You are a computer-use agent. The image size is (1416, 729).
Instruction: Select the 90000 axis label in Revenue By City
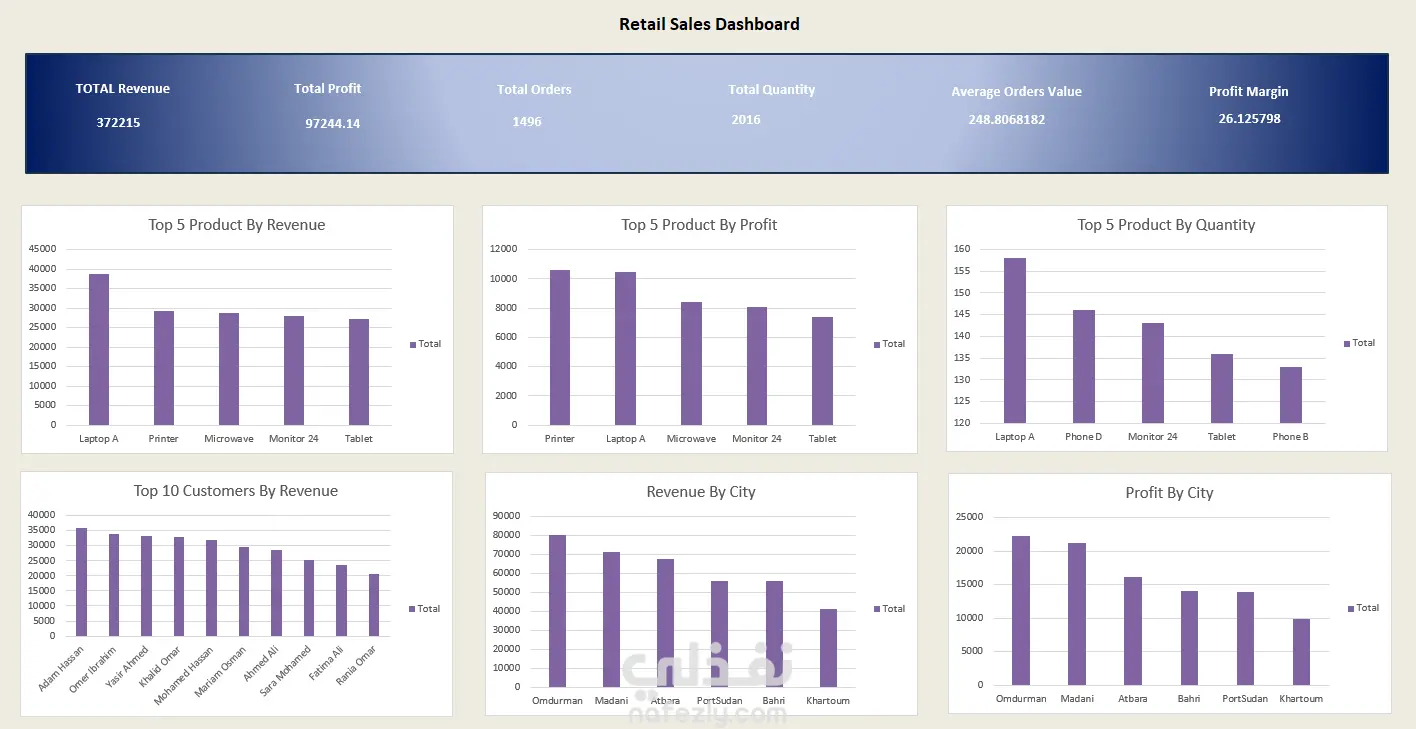(x=506, y=516)
